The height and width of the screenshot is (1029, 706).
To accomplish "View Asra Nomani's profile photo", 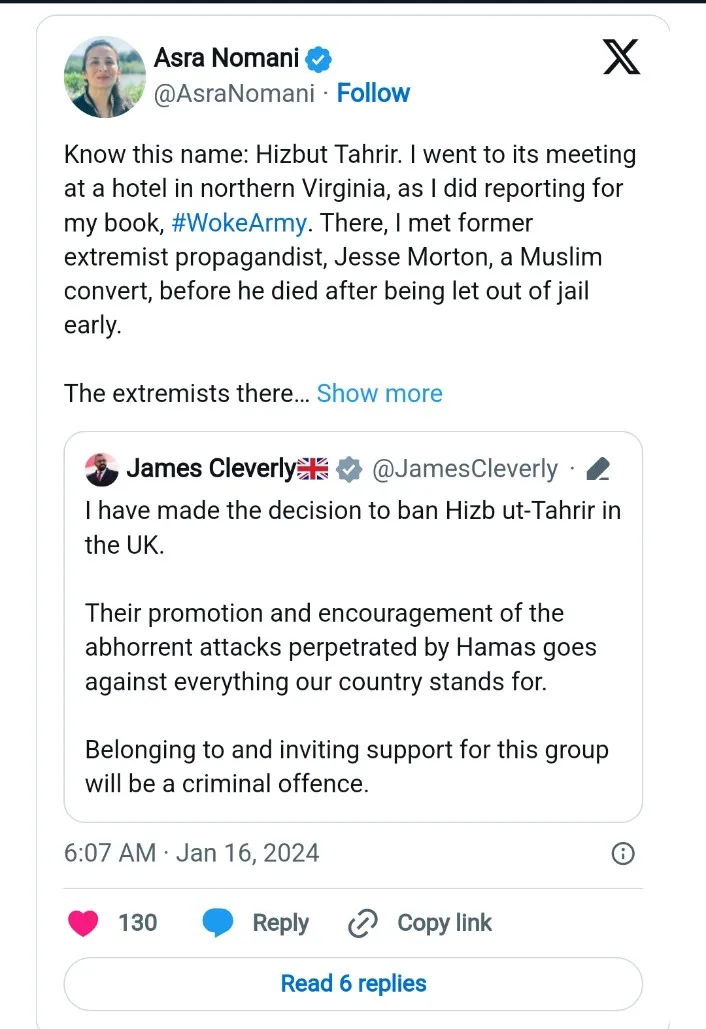I will (105, 77).
